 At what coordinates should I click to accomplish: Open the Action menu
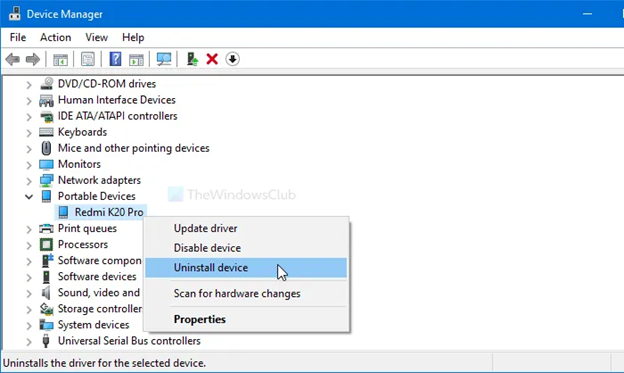tap(55, 37)
